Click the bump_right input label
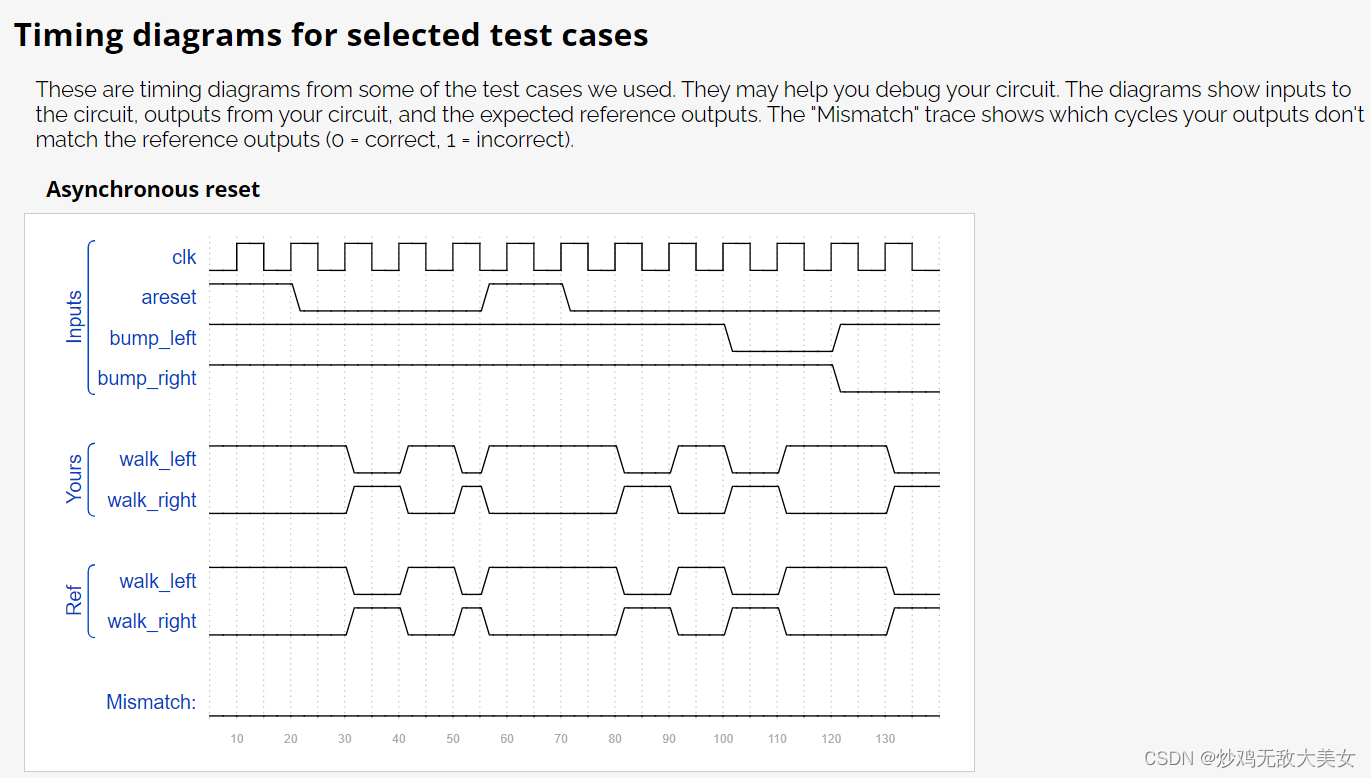 click(x=147, y=378)
